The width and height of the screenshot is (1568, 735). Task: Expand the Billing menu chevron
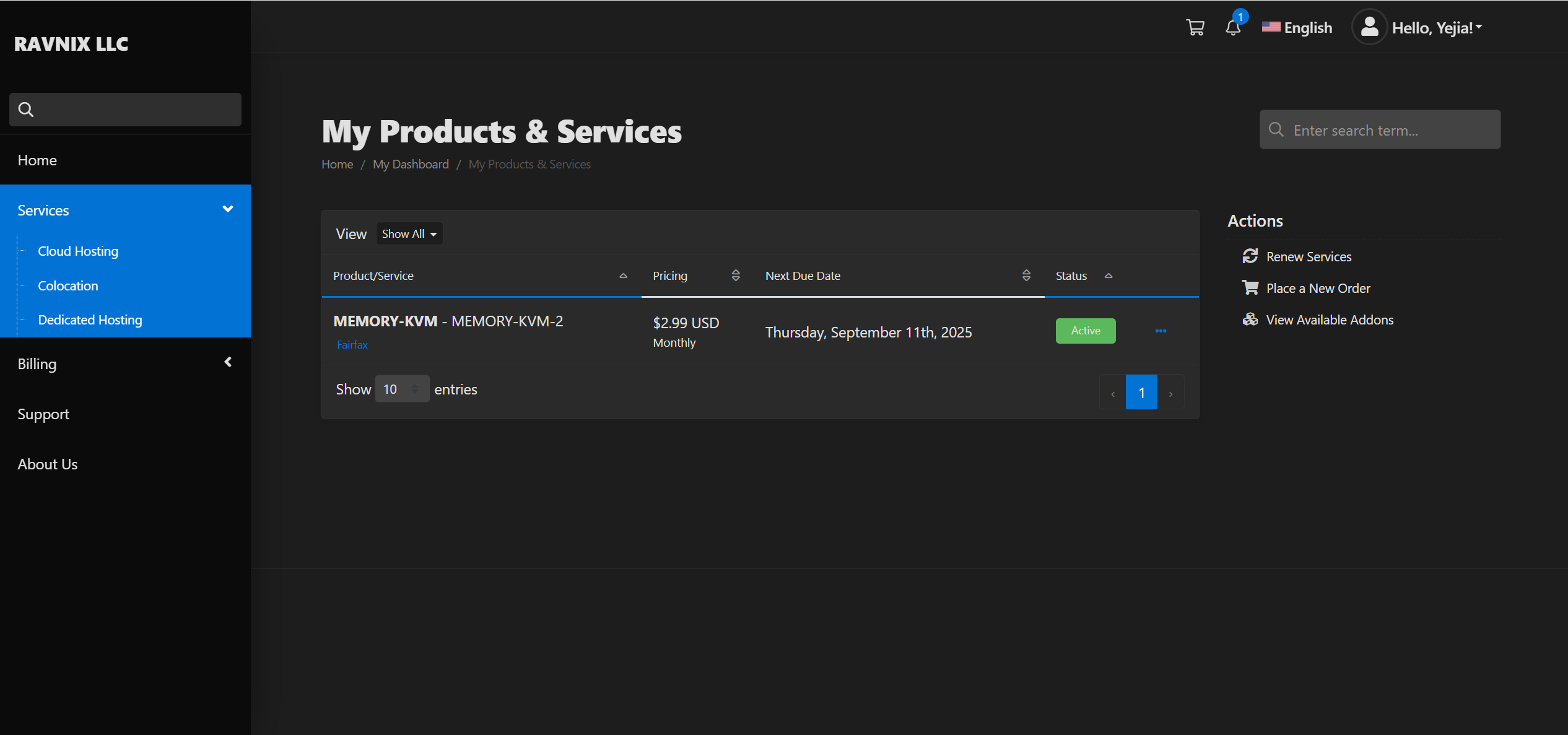(x=228, y=362)
